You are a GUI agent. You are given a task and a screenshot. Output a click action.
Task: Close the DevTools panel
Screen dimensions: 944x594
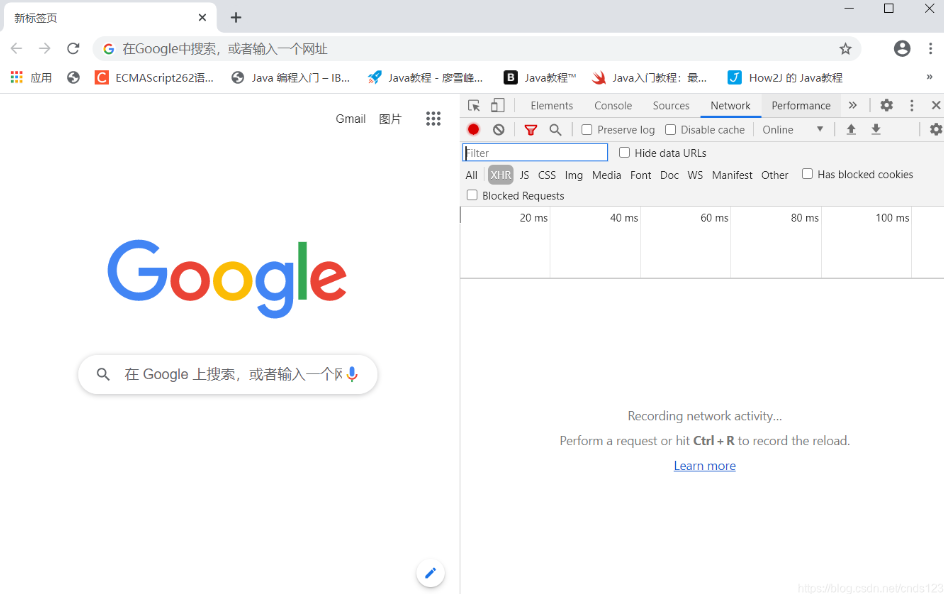click(936, 105)
